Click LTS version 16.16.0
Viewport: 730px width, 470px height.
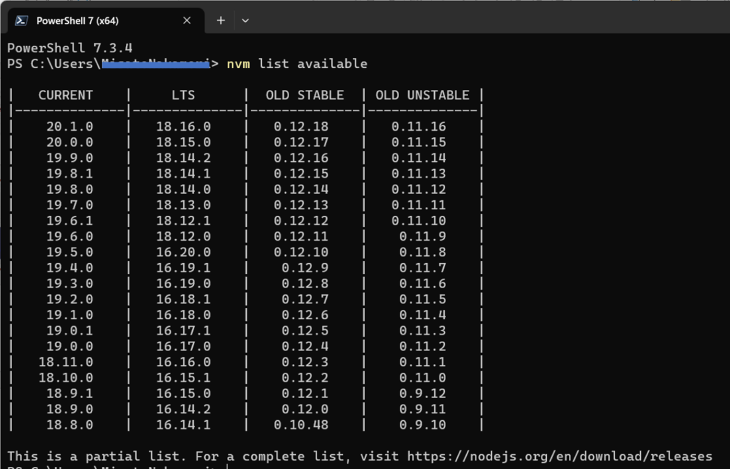tap(183, 362)
